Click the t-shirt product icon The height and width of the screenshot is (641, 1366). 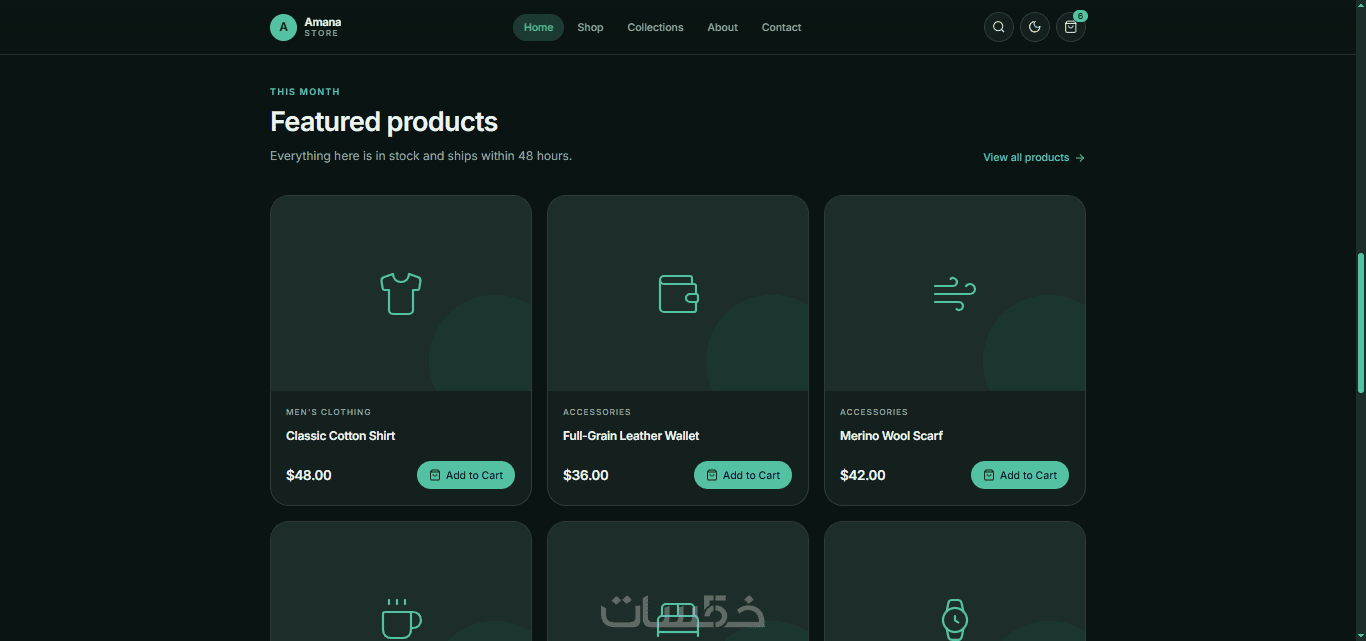pyautogui.click(x=401, y=293)
